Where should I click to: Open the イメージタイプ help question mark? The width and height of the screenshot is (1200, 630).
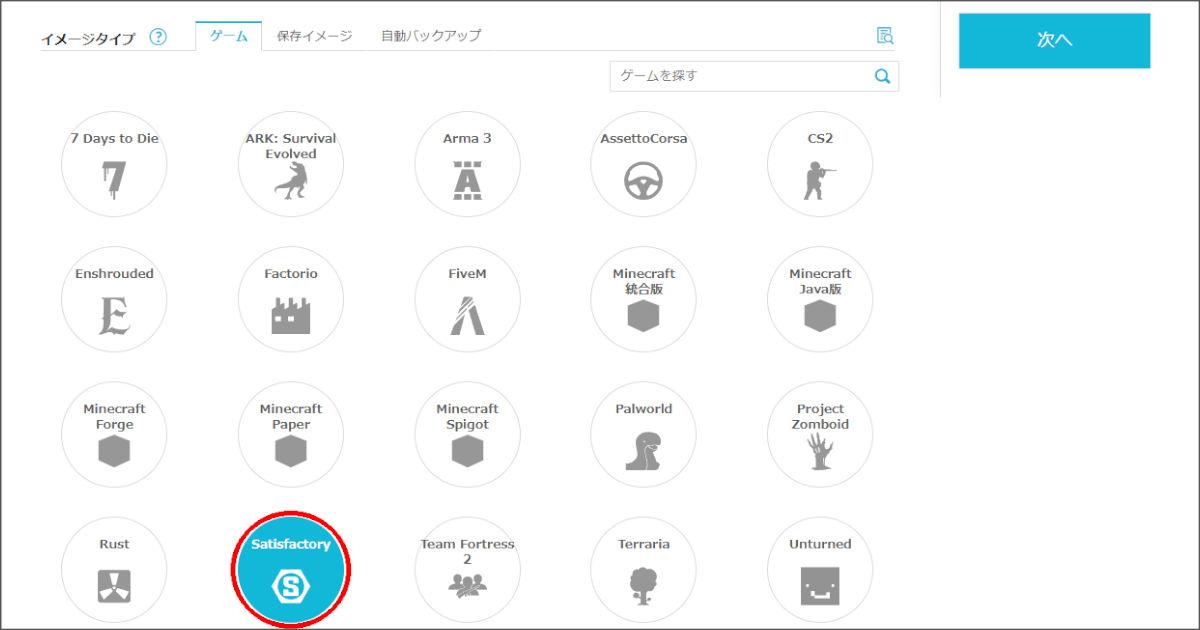158,37
